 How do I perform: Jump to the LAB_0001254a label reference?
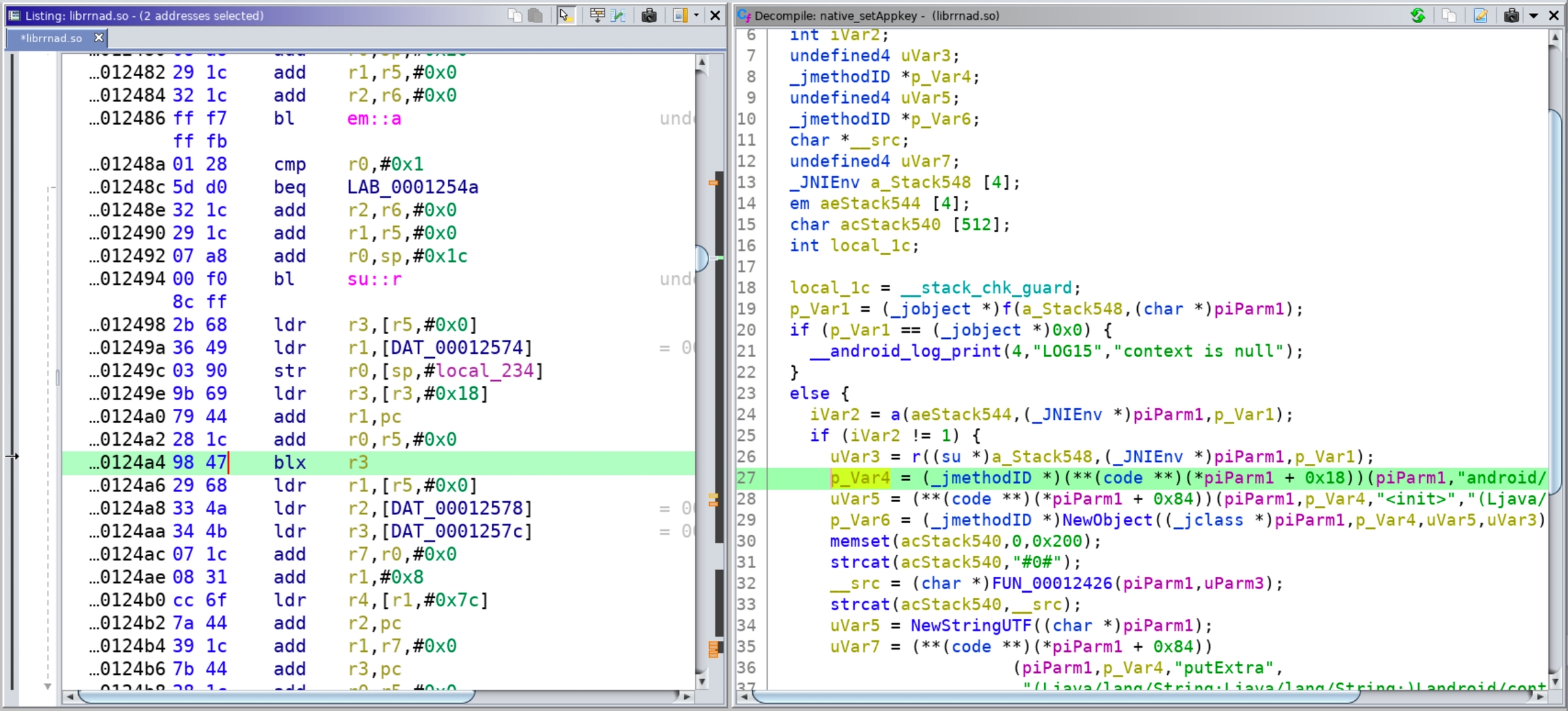[412, 187]
